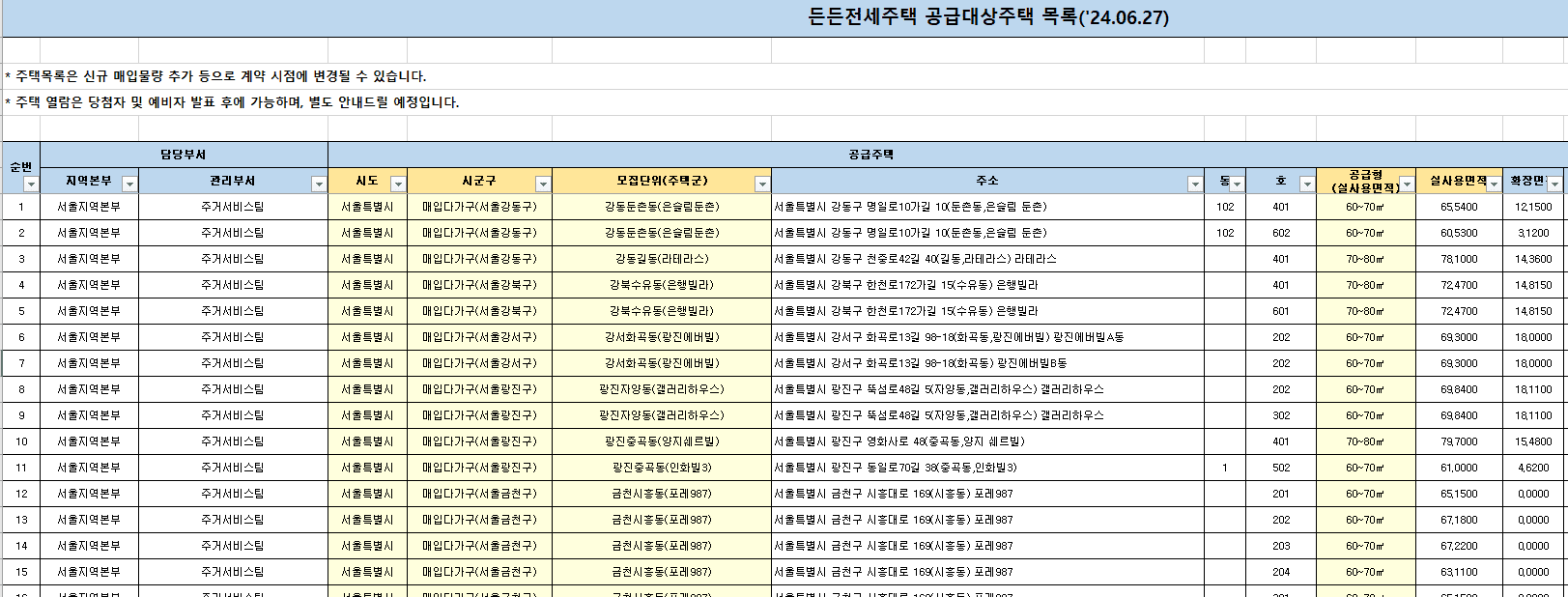The height and width of the screenshot is (597, 1568).
Task: Select the title cell 든든전세주택 공급대상주택 목록
Action: pos(987,18)
